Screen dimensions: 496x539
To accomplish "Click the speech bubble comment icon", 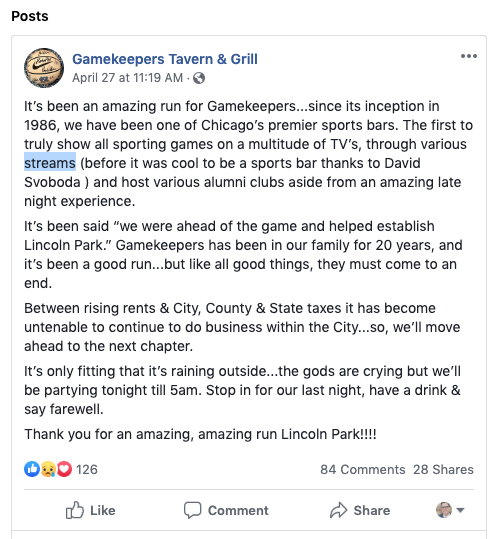I will (x=192, y=510).
